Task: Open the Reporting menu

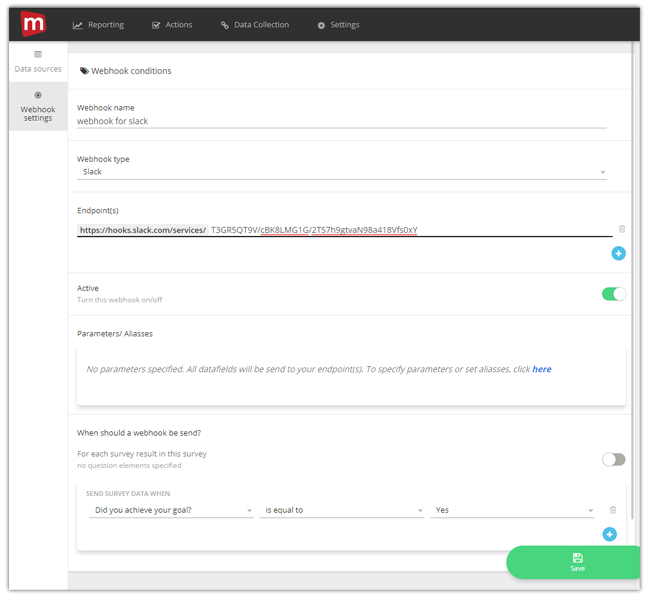Action: (x=99, y=25)
